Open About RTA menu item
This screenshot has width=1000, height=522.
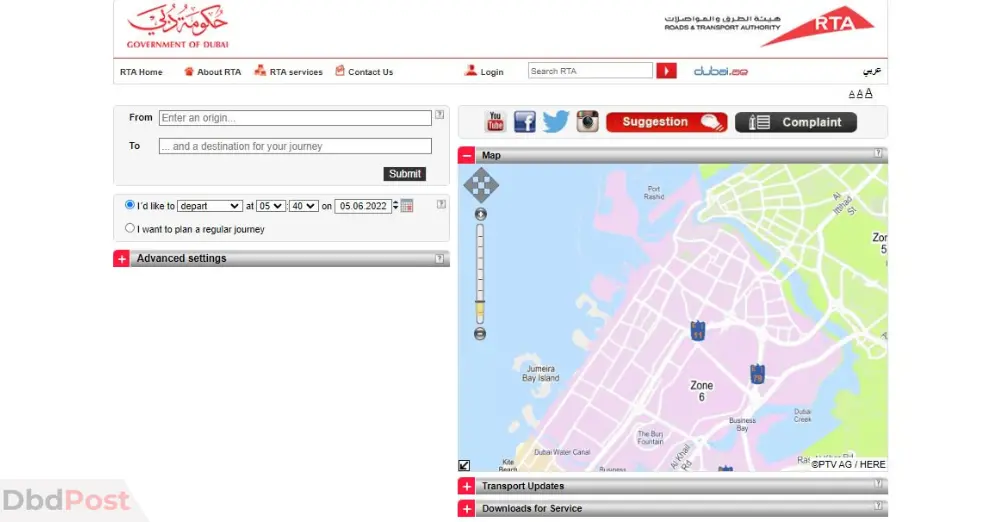coord(213,71)
